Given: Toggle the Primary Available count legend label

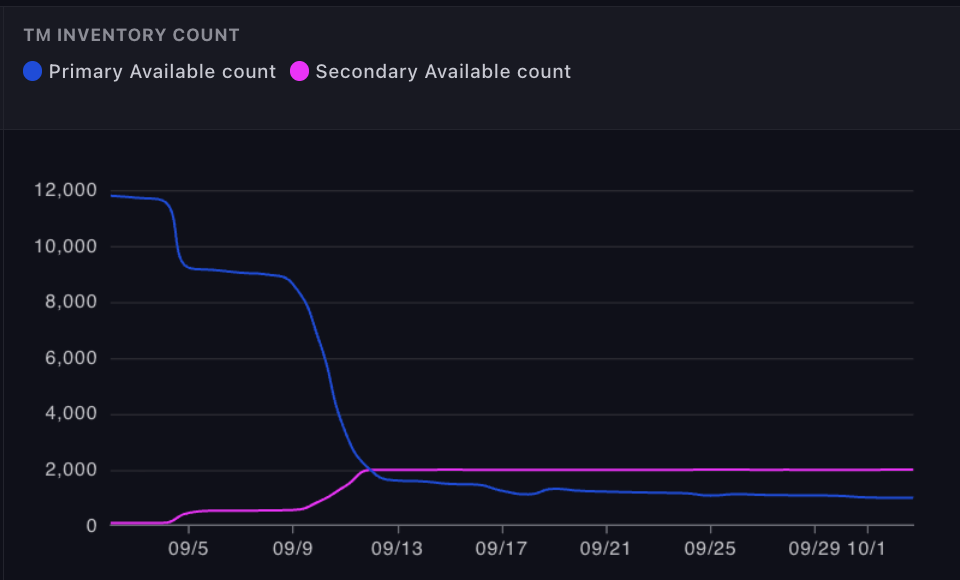Looking at the screenshot, I should click(162, 72).
